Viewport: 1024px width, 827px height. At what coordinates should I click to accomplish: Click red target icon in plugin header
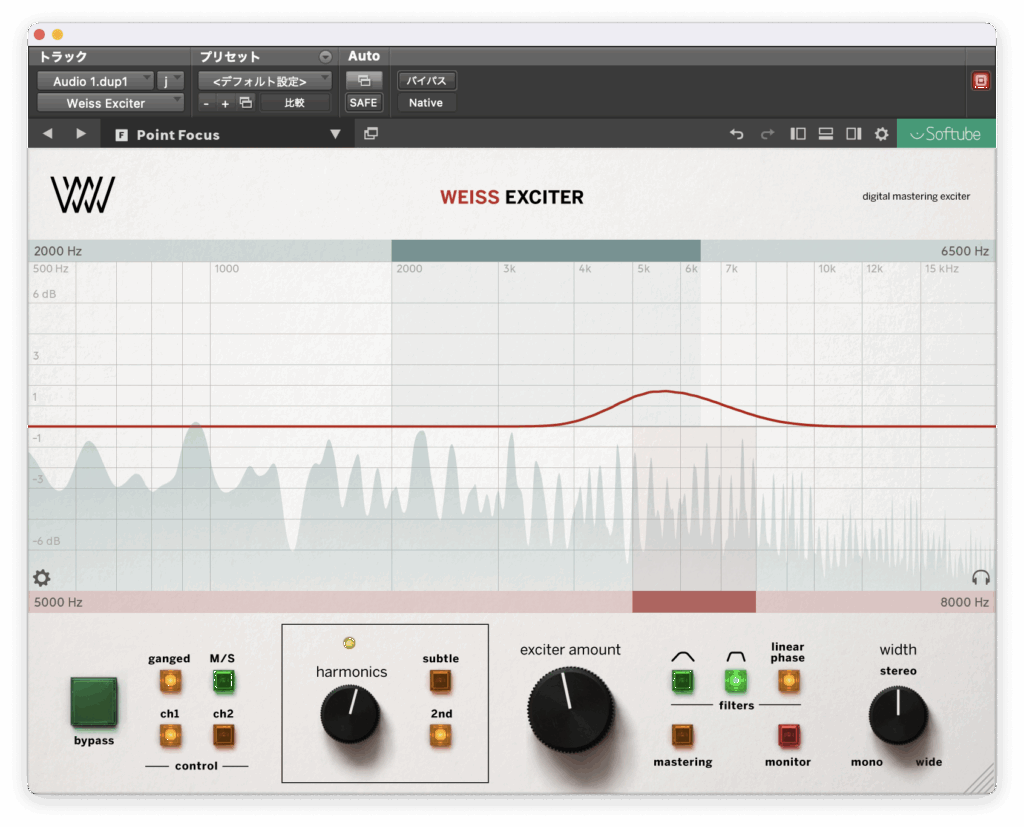[x=980, y=81]
